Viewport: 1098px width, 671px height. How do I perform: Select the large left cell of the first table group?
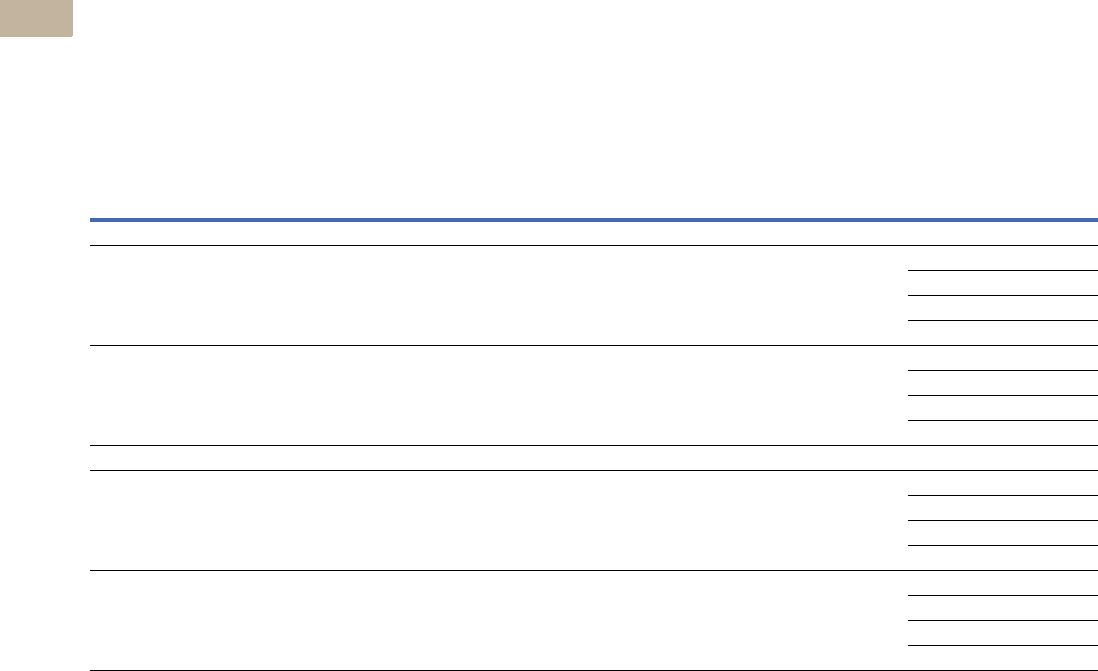499,295
